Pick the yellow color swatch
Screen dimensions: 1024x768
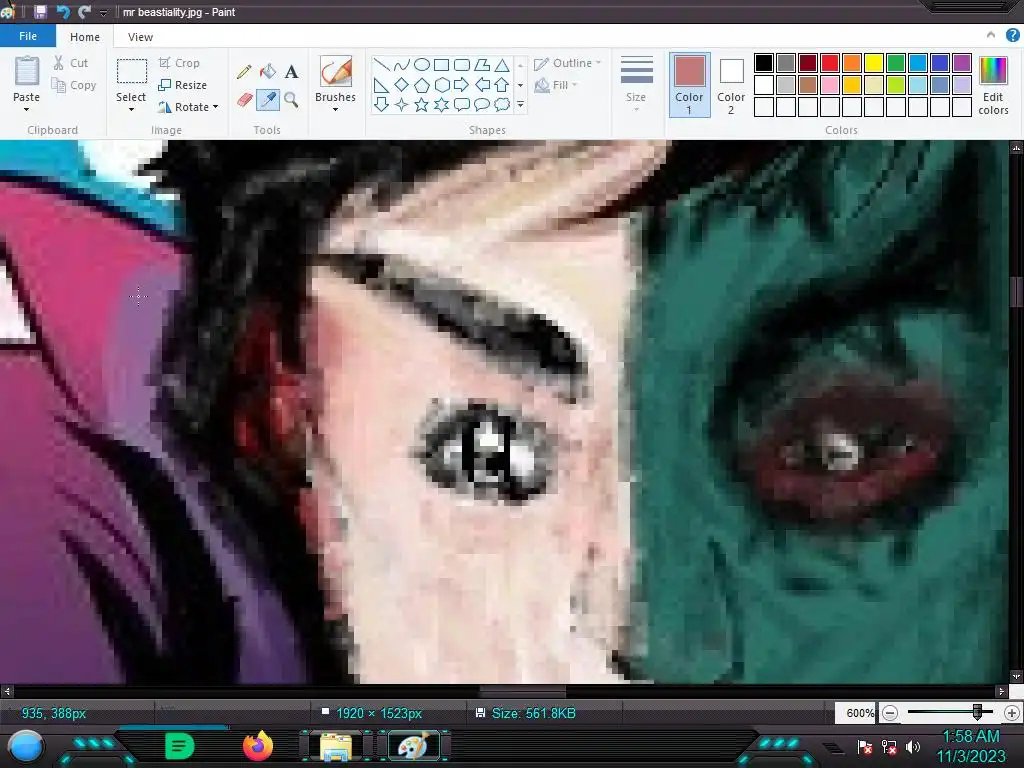click(x=874, y=63)
